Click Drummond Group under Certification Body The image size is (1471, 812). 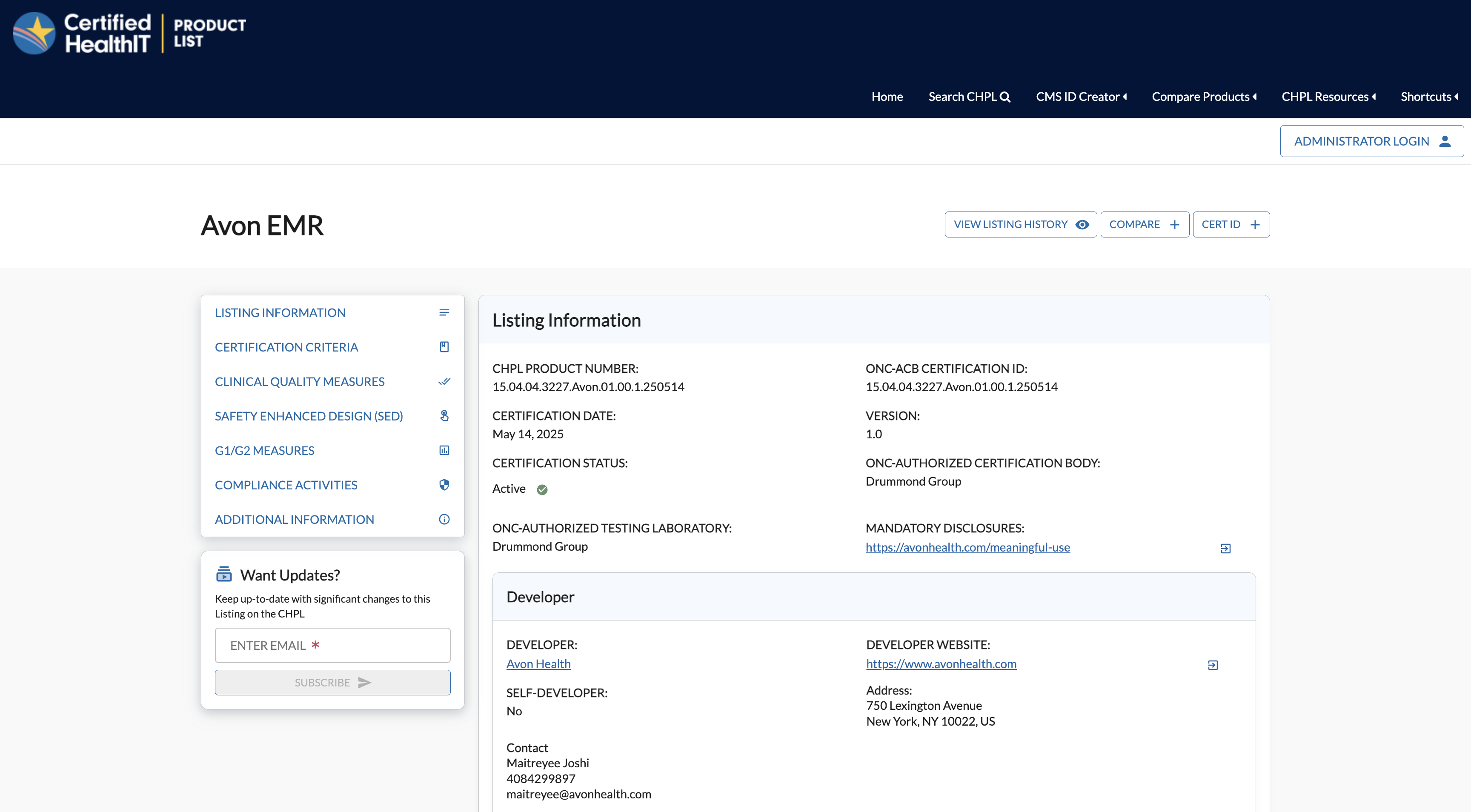(x=913, y=481)
